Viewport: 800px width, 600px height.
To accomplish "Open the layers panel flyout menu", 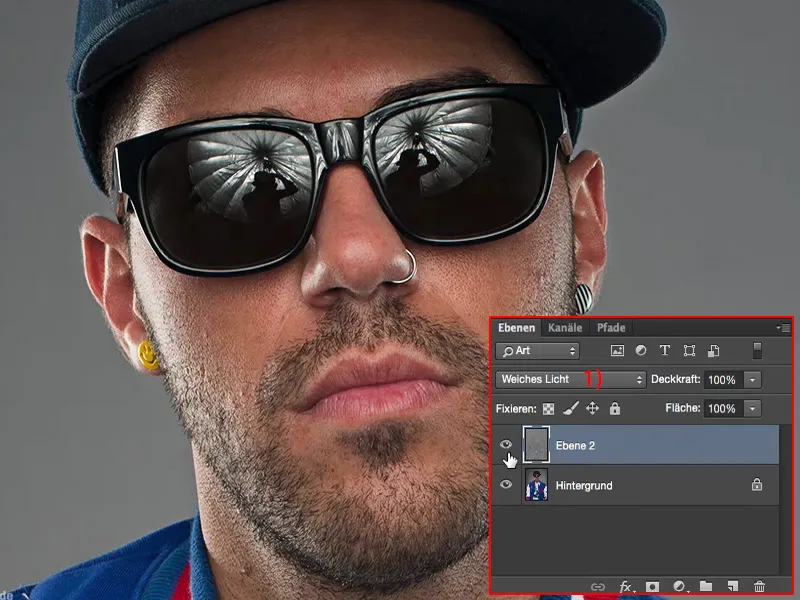I will (x=784, y=328).
